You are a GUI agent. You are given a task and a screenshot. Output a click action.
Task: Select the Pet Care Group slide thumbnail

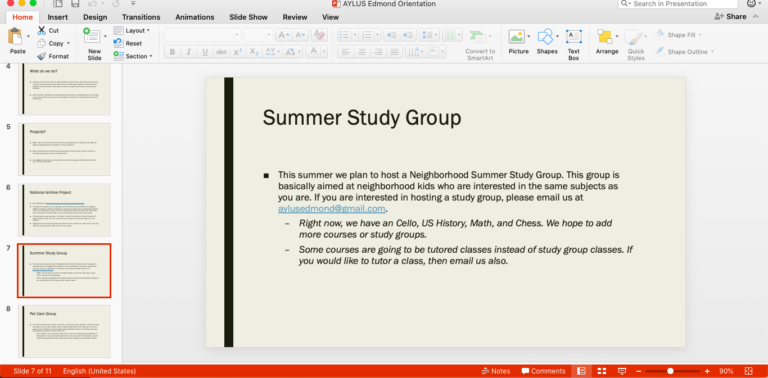click(64, 331)
